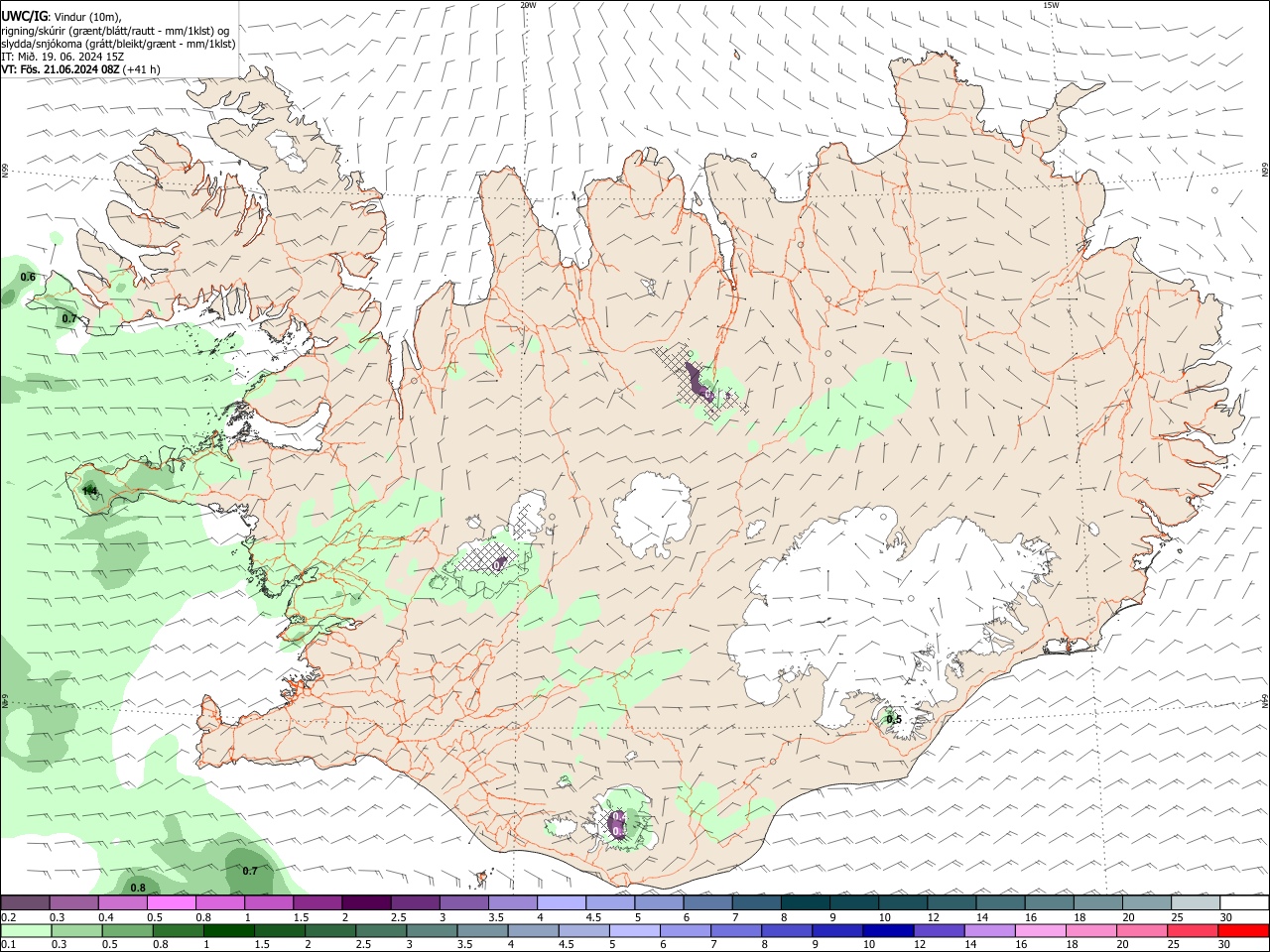Click the '1.4' precipitation value on the map
Viewport: 1270px width, 952px height.
coord(89,491)
